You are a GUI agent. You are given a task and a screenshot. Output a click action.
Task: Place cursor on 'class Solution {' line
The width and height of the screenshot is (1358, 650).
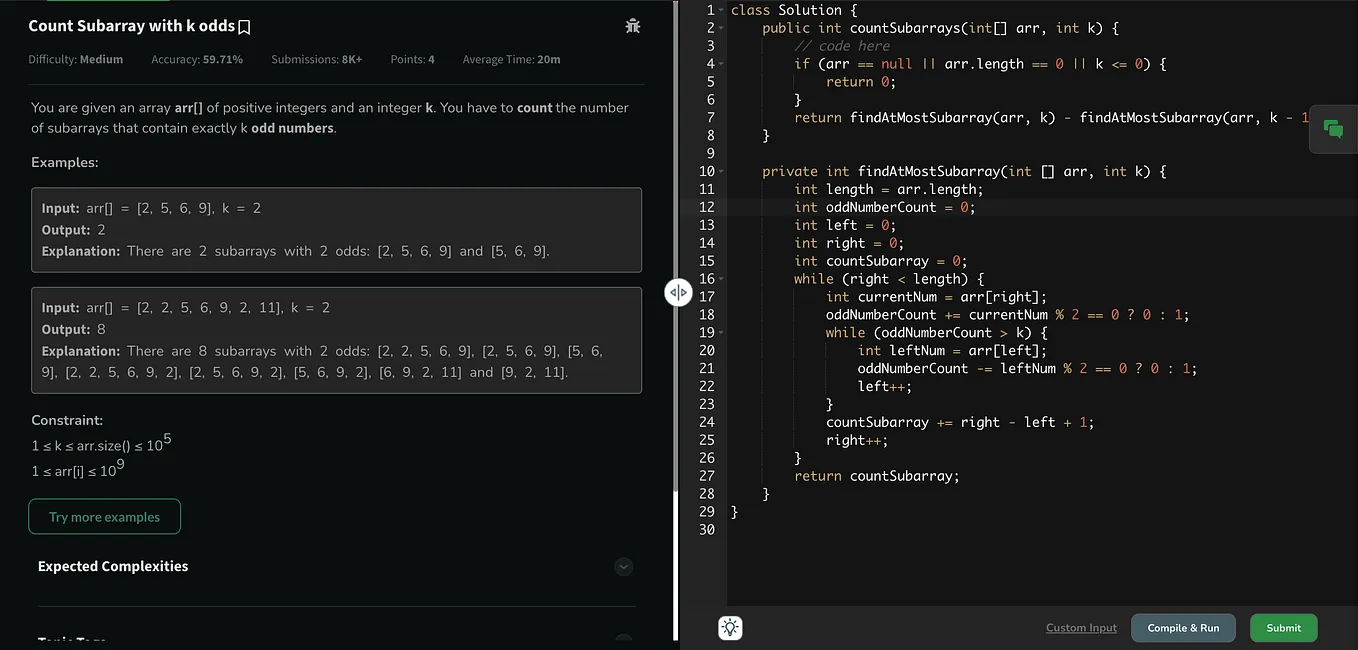[x=794, y=10]
